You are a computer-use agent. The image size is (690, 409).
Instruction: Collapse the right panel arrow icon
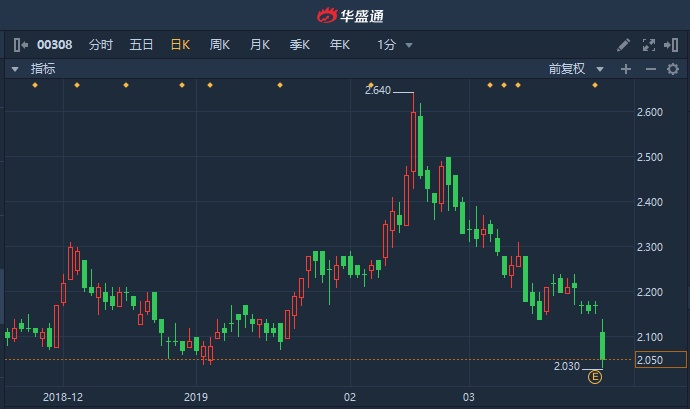(x=672, y=45)
